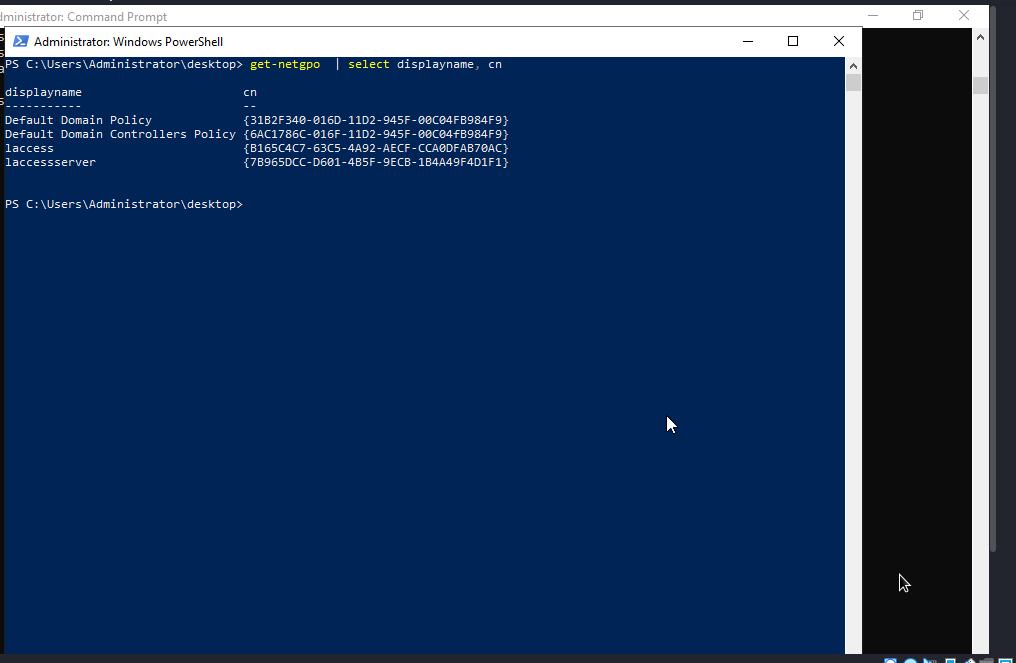Screen dimensions: 1016x663
Task: Click GUID {7B965DCC-D601-4B5F-9ECB-1B4A49F4D1F1}
Action: coord(376,162)
